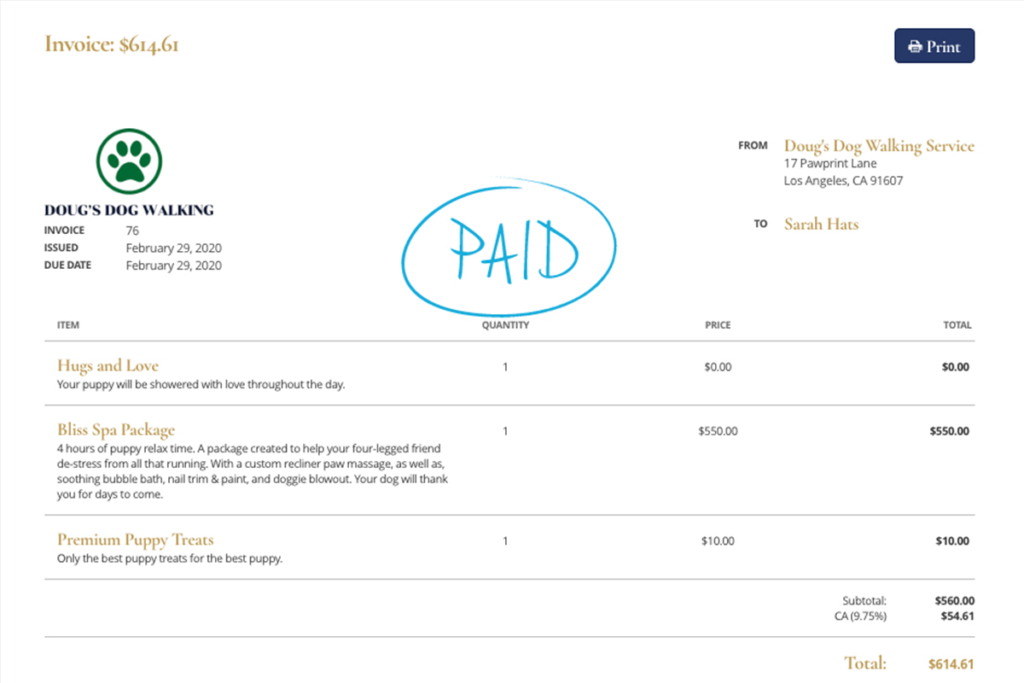Viewport: 1024px width, 683px height.
Task: Click the gold Invoice amount heading
Action: (110, 45)
